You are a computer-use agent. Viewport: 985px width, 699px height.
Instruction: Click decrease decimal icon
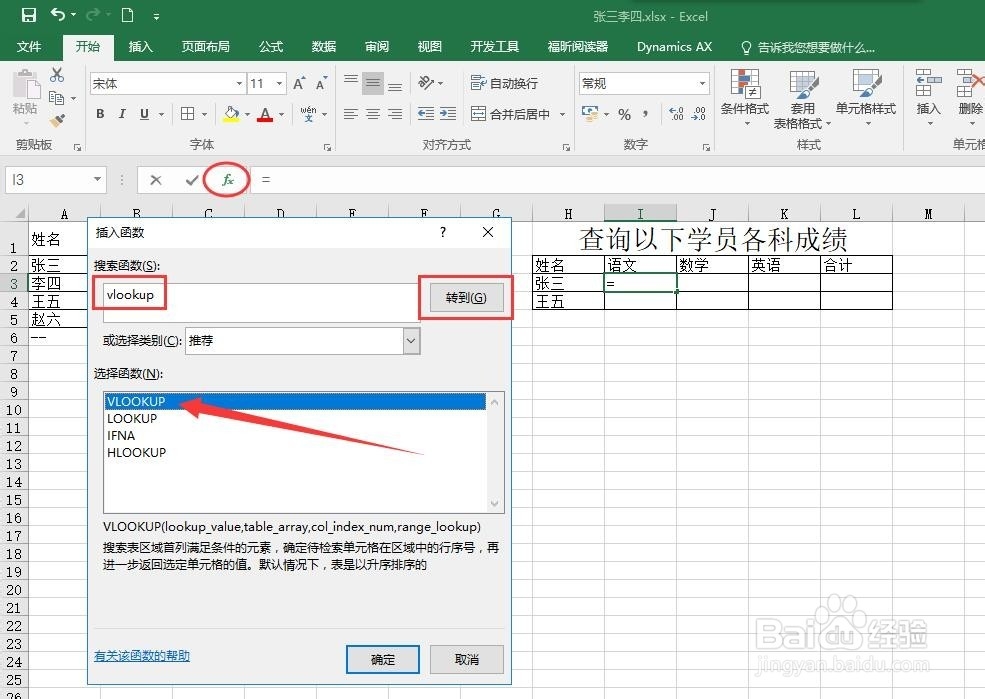pos(699,114)
